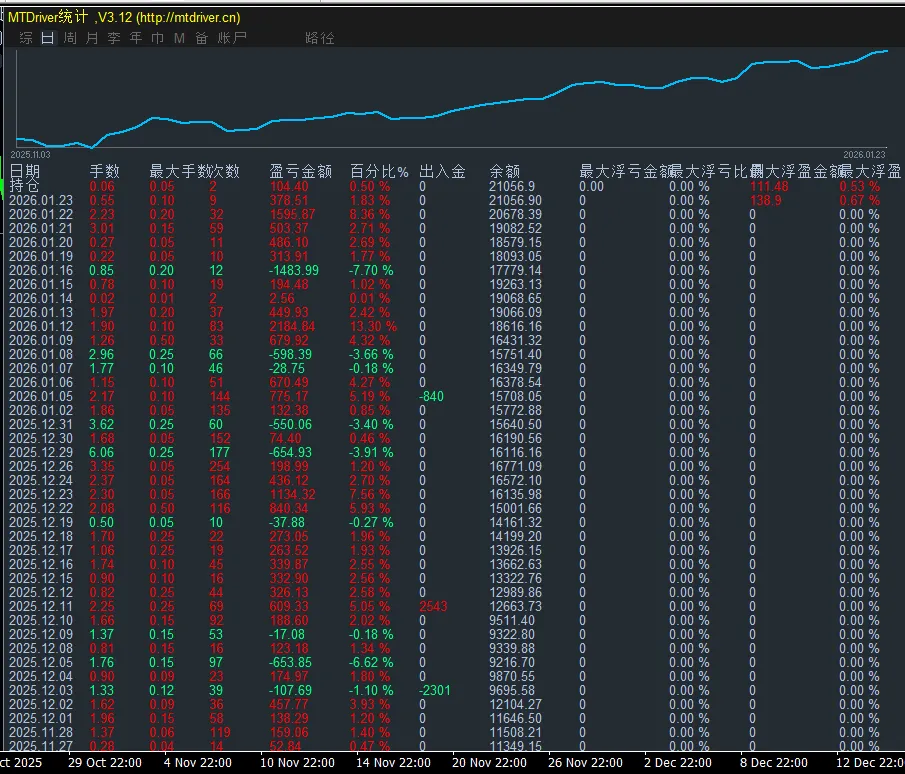
Task: Click the blue equity curve chart
Action: click(452, 98)
